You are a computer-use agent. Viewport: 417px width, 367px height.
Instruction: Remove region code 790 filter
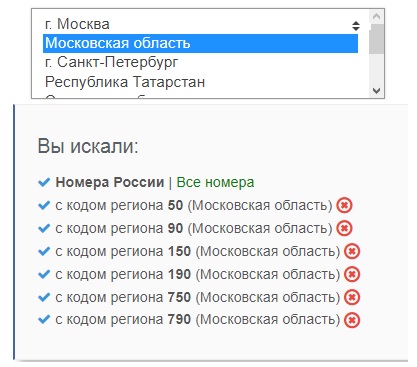[x=352, y=320]
